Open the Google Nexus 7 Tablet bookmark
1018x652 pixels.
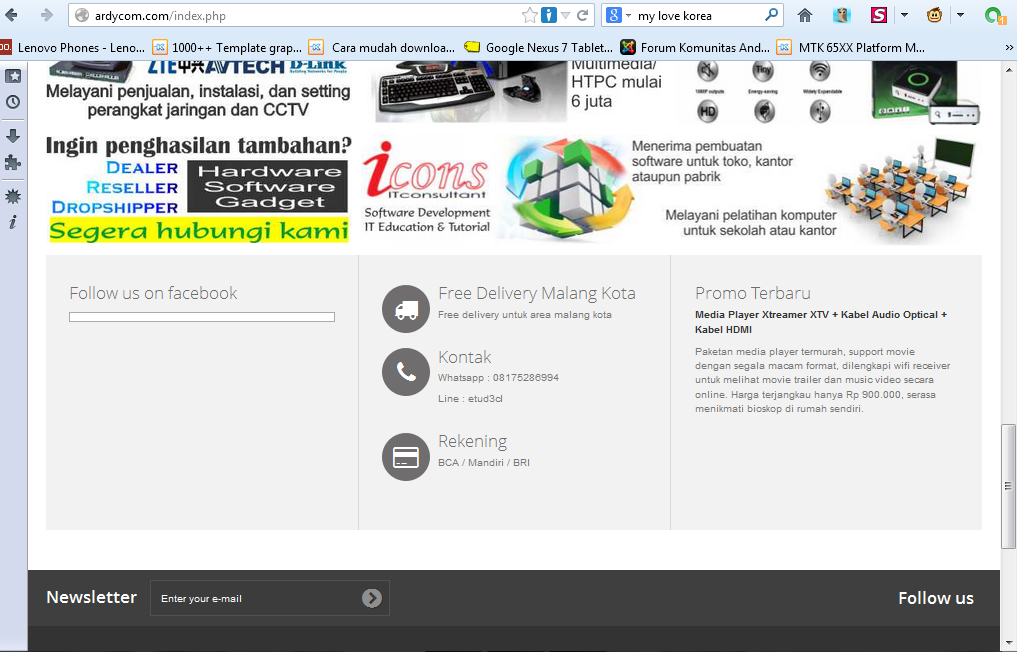click(x=538, y=47)
